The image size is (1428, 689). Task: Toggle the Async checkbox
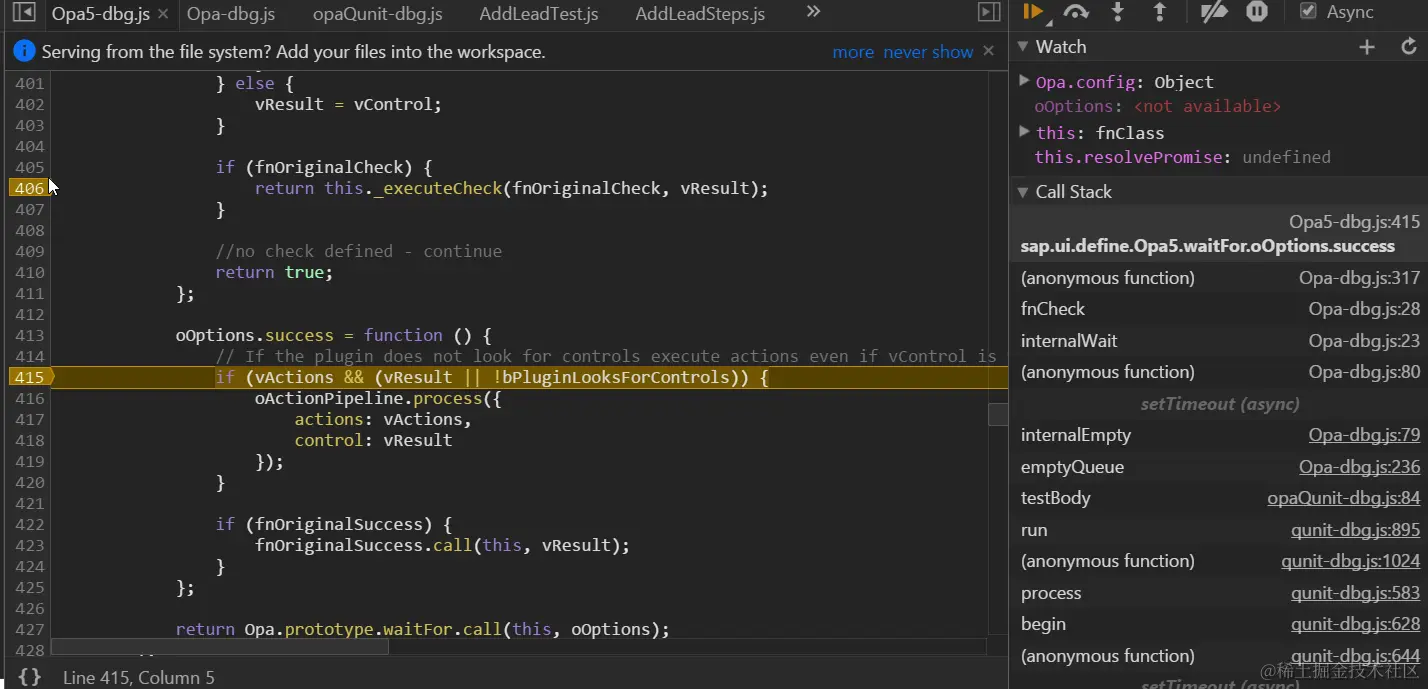click(x=1307, y=12)
